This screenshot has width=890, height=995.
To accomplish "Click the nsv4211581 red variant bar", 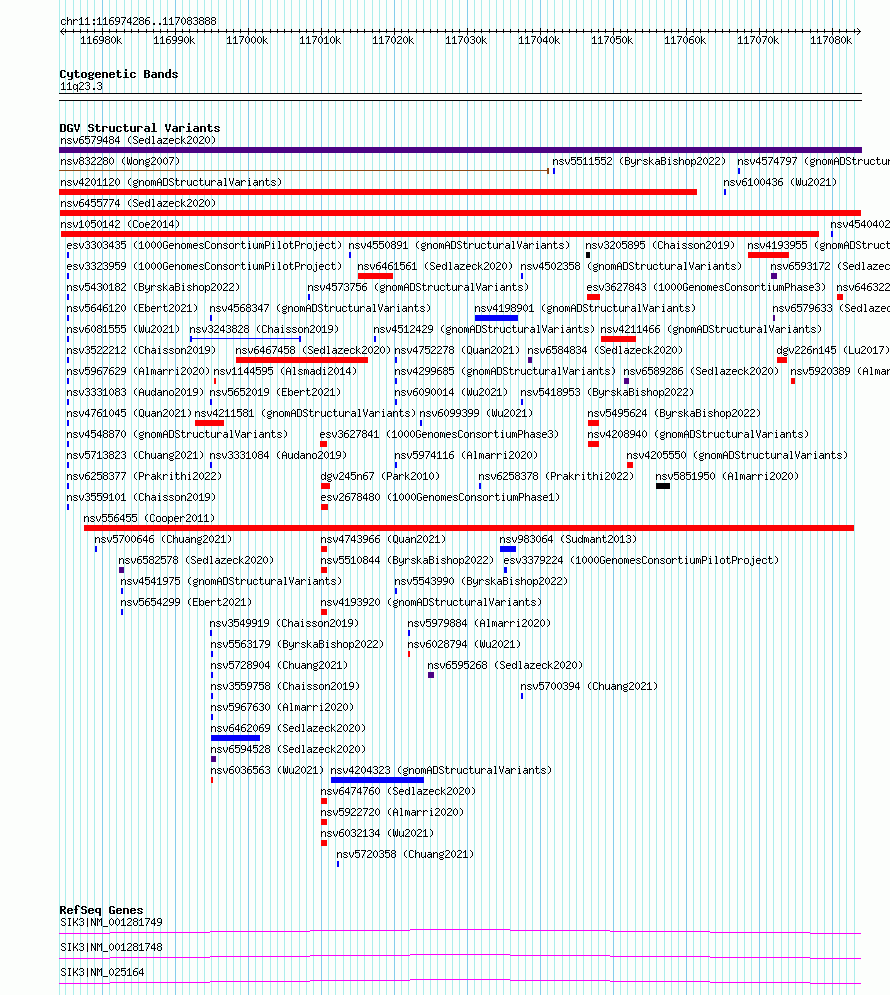I will pos(209,423).
